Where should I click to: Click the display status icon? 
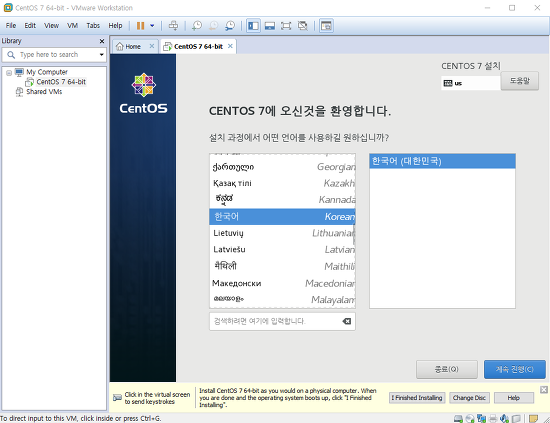[516, 418]
